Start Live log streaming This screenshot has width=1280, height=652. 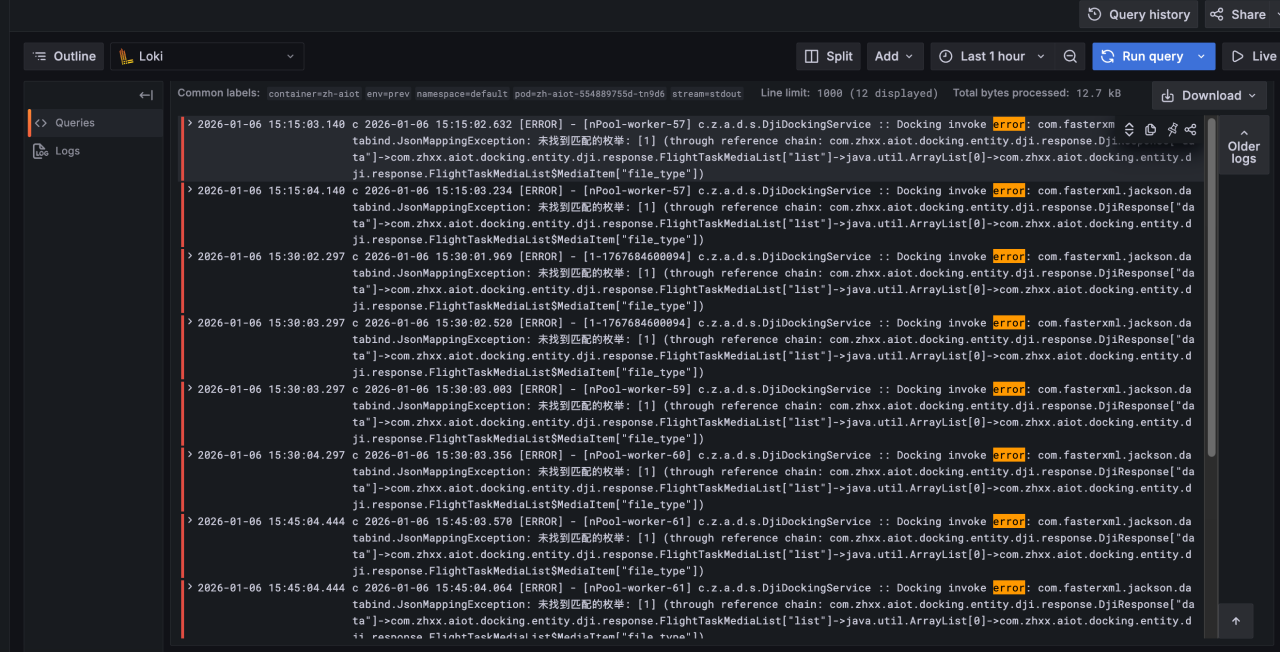[x=1253, y=57]
